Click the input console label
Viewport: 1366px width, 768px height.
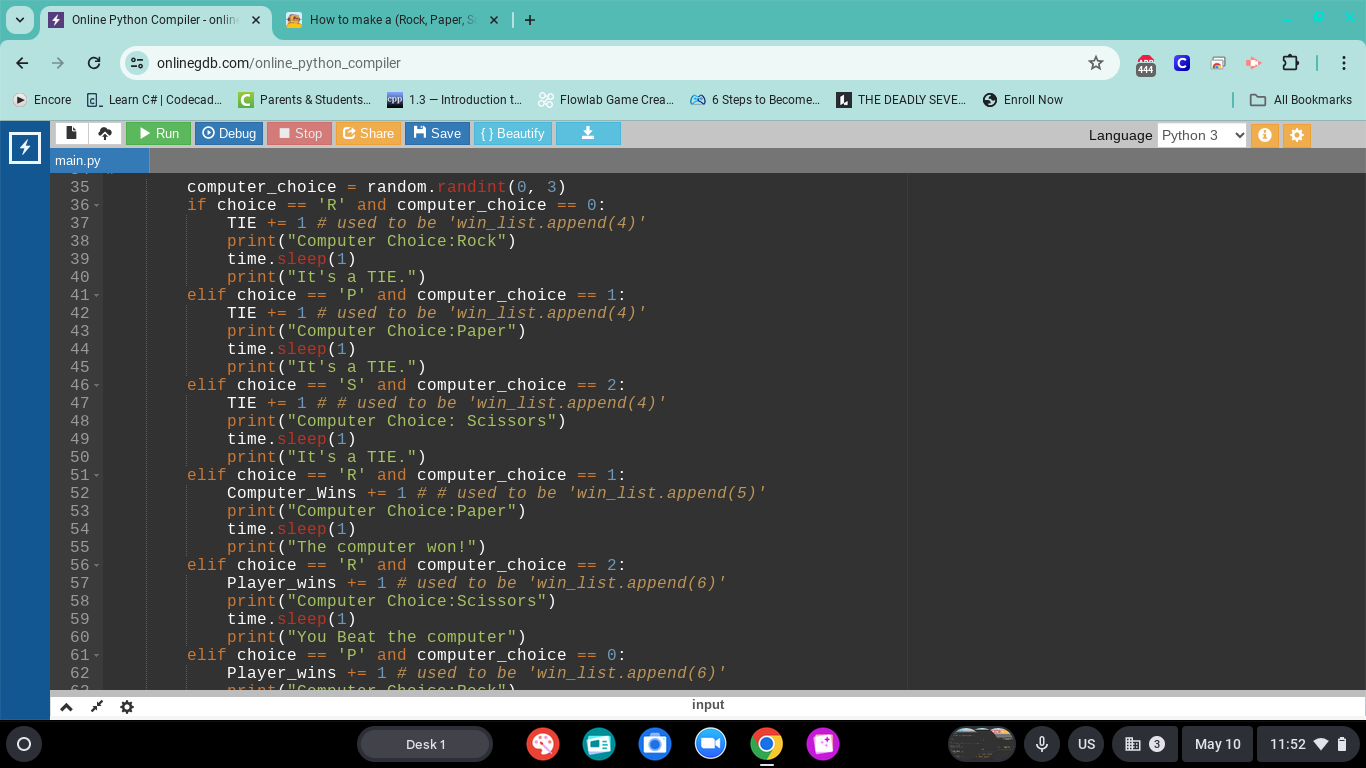(708, 705)
